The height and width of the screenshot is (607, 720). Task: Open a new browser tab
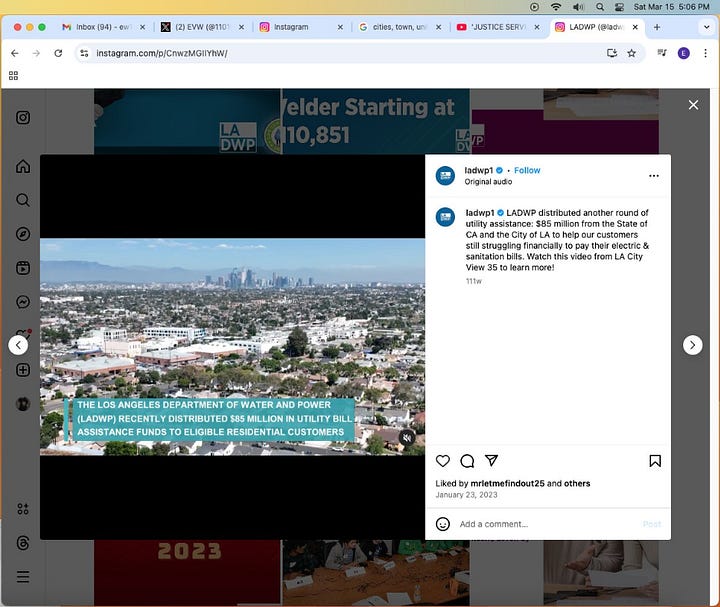pyautogui.click(x=657, y=27)
